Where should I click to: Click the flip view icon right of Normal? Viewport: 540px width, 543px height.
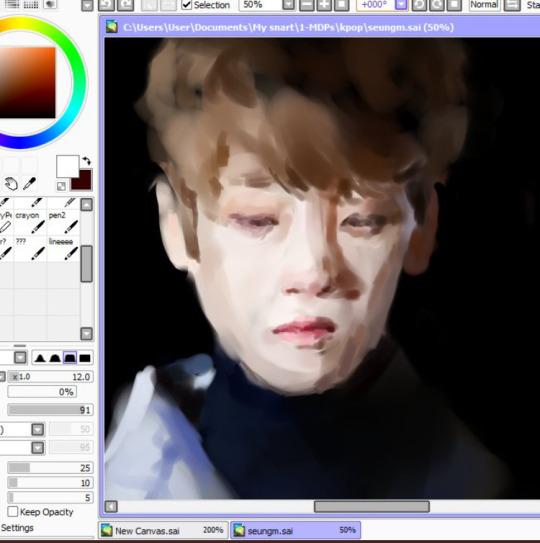click(x=512, y=5)
